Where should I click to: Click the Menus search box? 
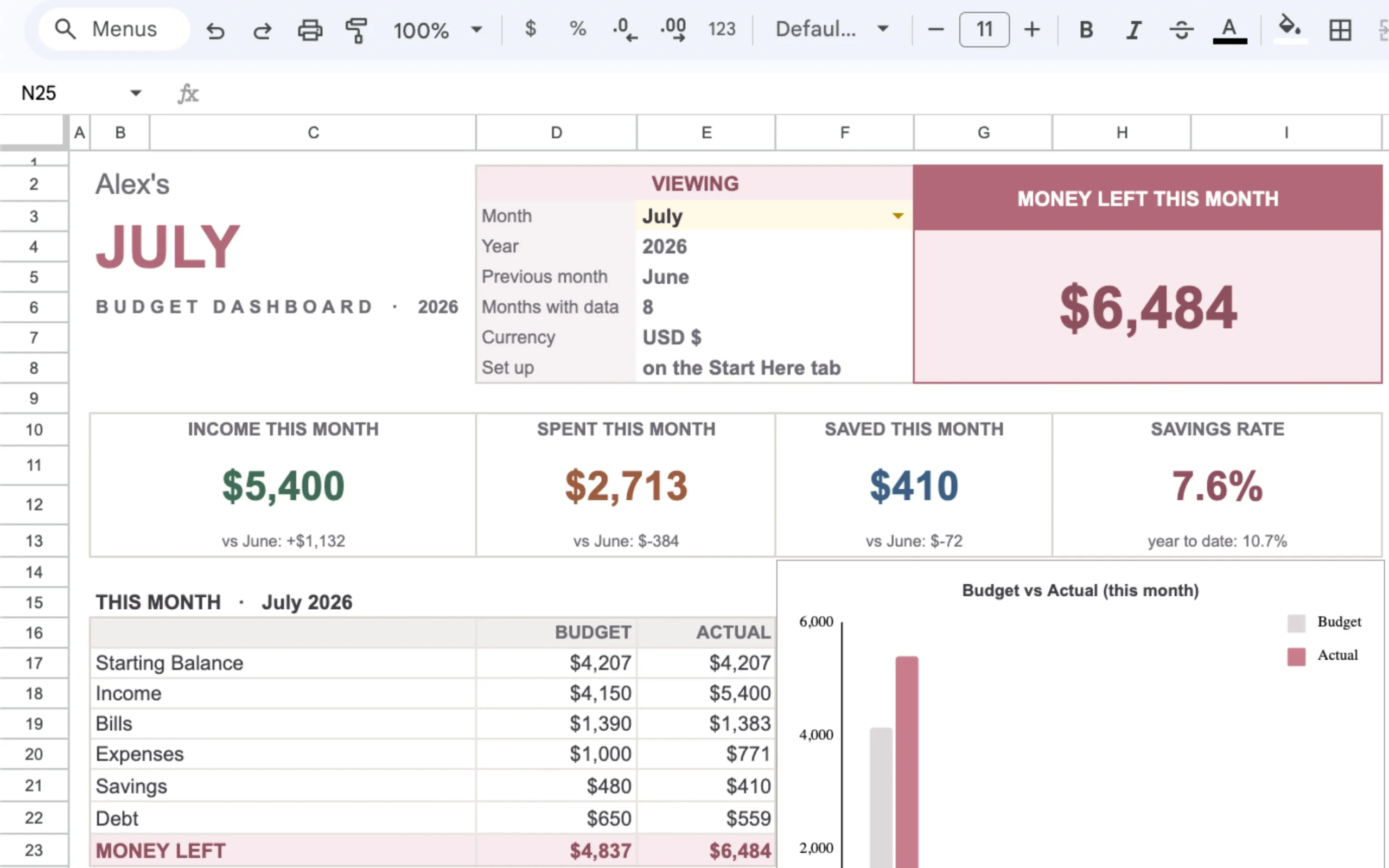[x=113, y=29]
